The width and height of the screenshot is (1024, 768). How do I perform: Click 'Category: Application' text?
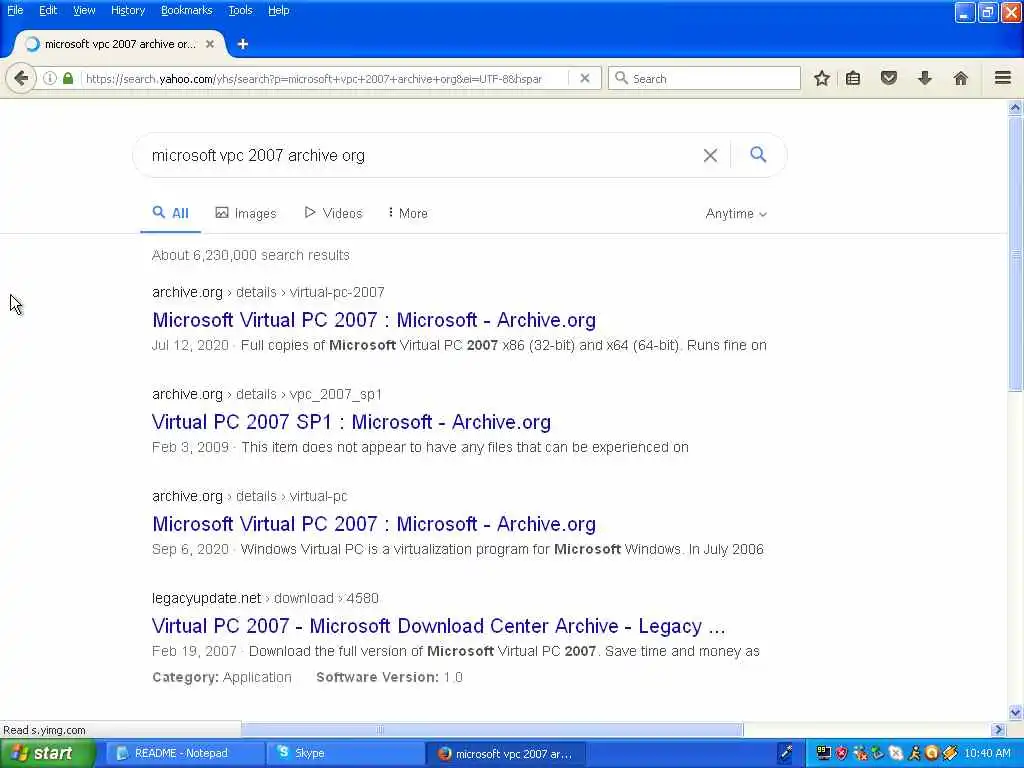(x=222, y=677)
